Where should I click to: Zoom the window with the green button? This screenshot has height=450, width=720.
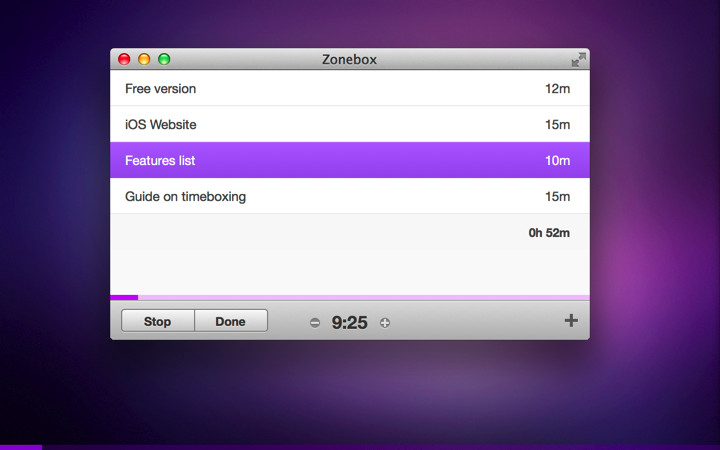coord(164,59)
